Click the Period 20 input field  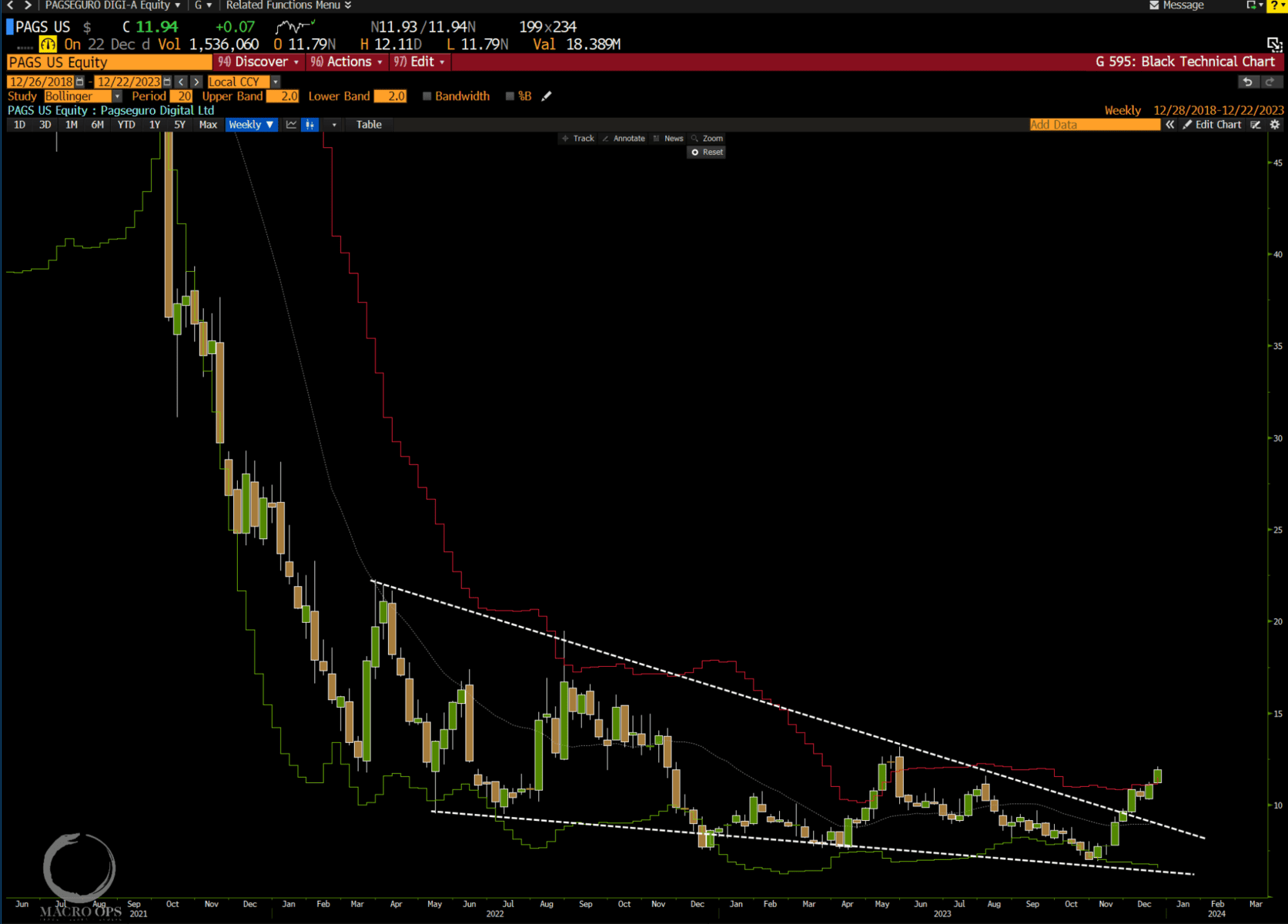click(x=181, y=96)
